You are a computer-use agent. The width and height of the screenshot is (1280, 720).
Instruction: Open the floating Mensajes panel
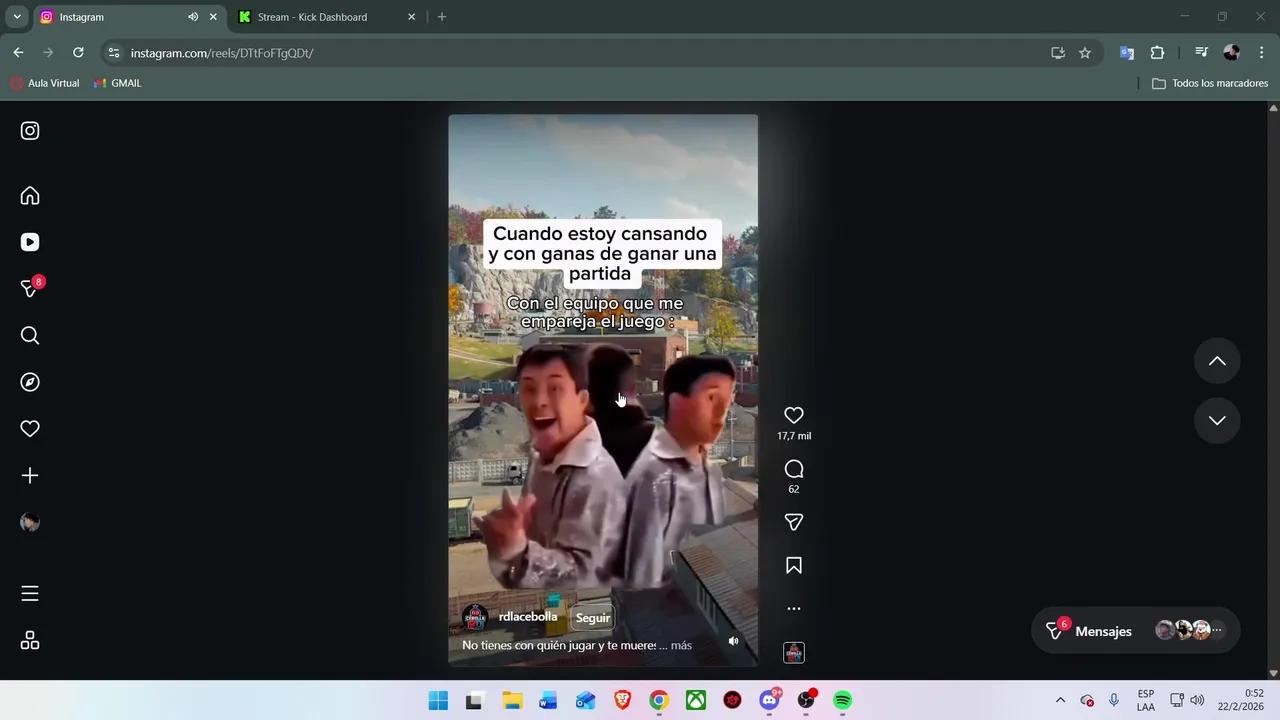[1135, 631]
